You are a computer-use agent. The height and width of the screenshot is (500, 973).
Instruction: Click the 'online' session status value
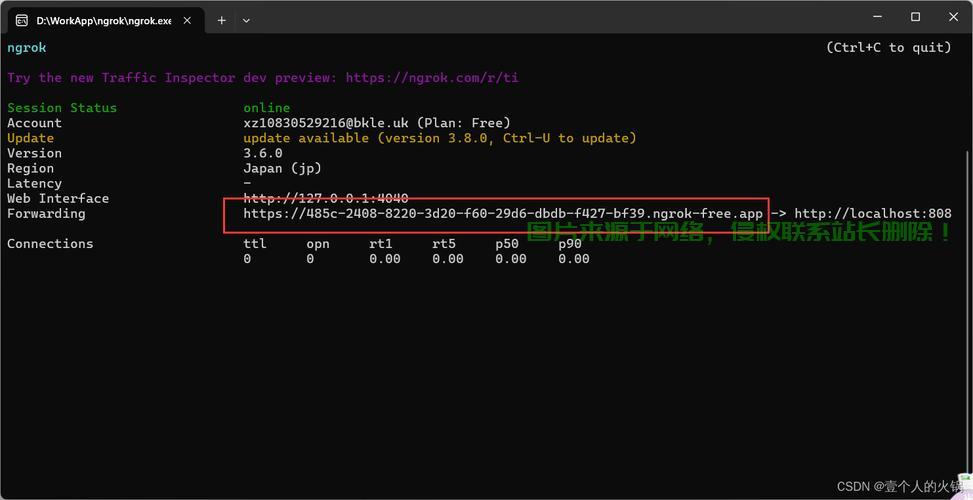[267, 108]
